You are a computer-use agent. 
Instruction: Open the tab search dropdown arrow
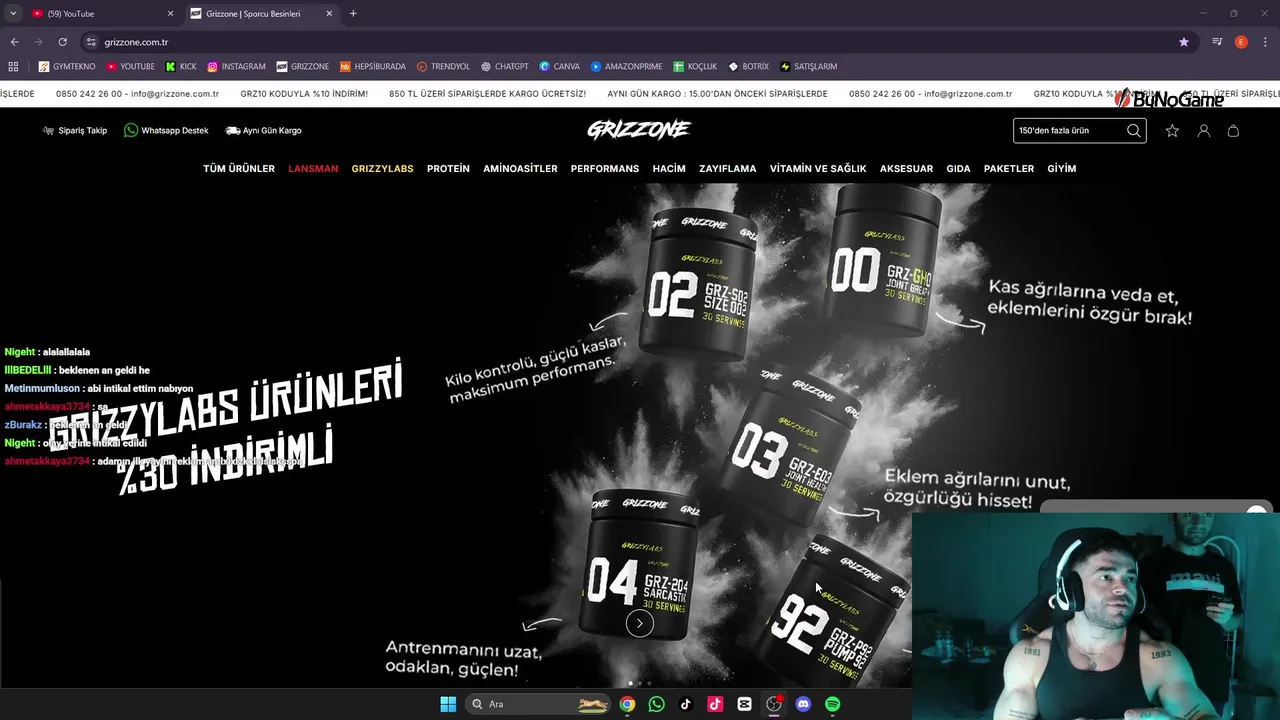coord(13,14)
